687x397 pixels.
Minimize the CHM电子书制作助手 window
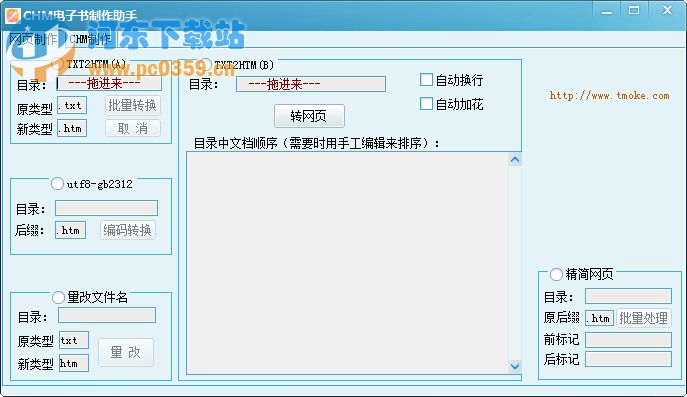click(x=607, y=11)
